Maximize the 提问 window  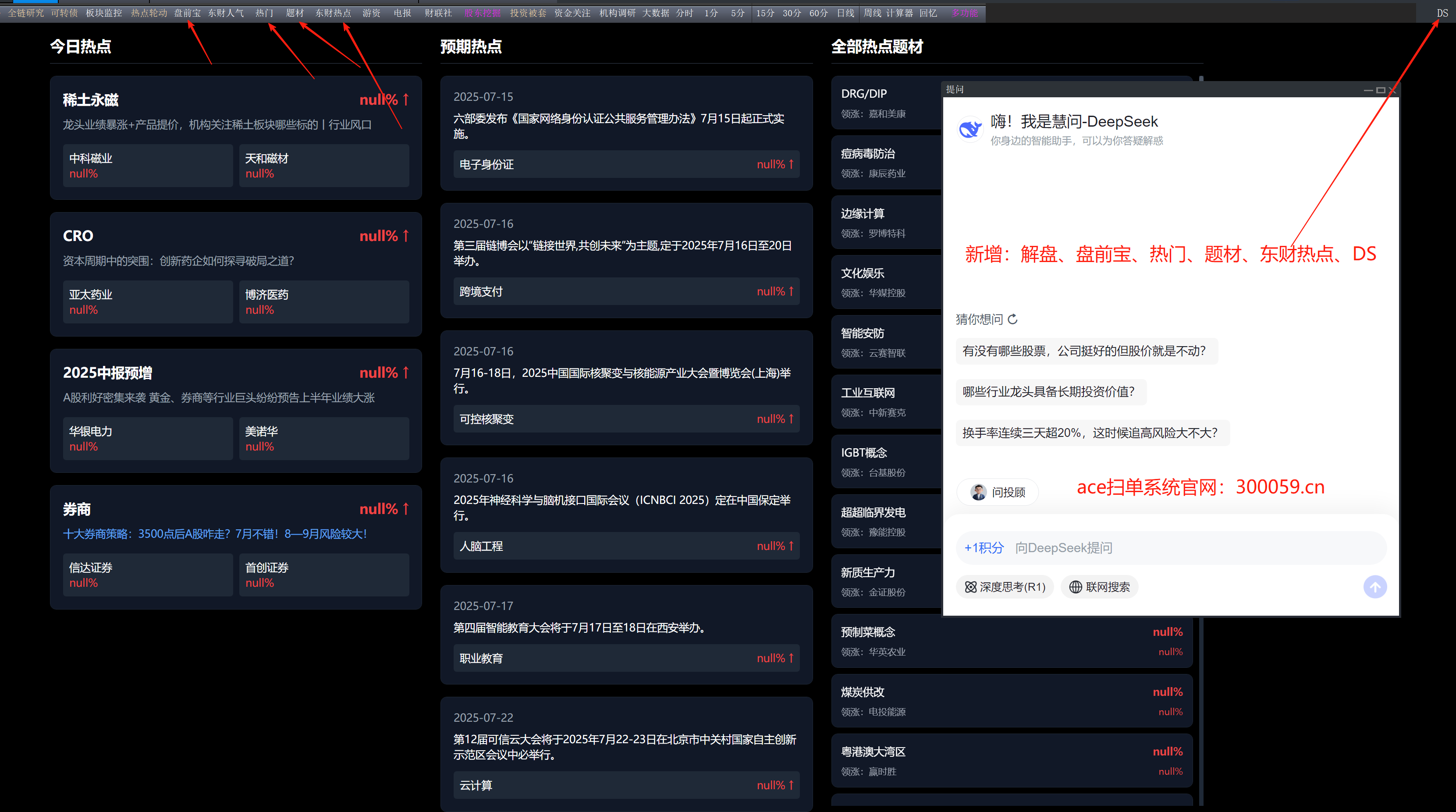[1380, 90]
